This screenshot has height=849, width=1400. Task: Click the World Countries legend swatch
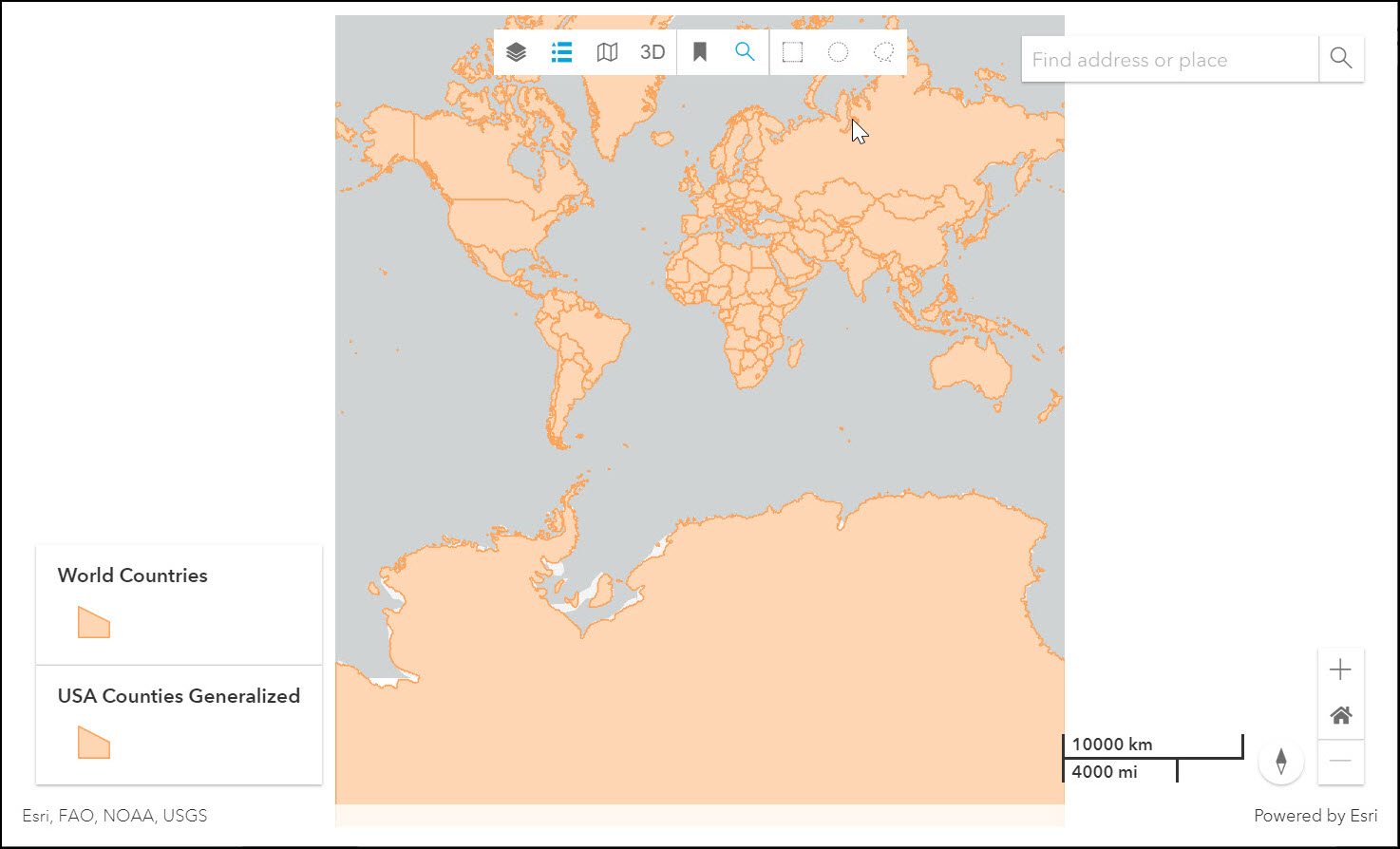click(94, 622)
